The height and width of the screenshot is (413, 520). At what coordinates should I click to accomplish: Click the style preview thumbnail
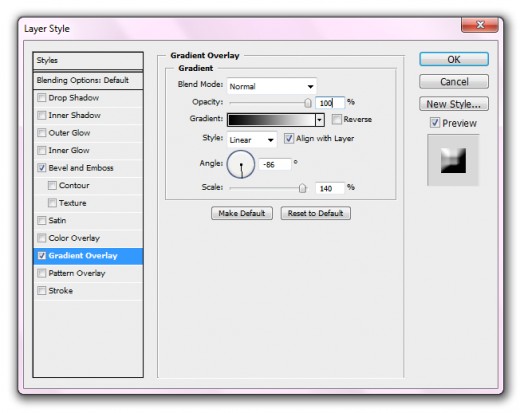pyautogui.click(x=453, y=160)
